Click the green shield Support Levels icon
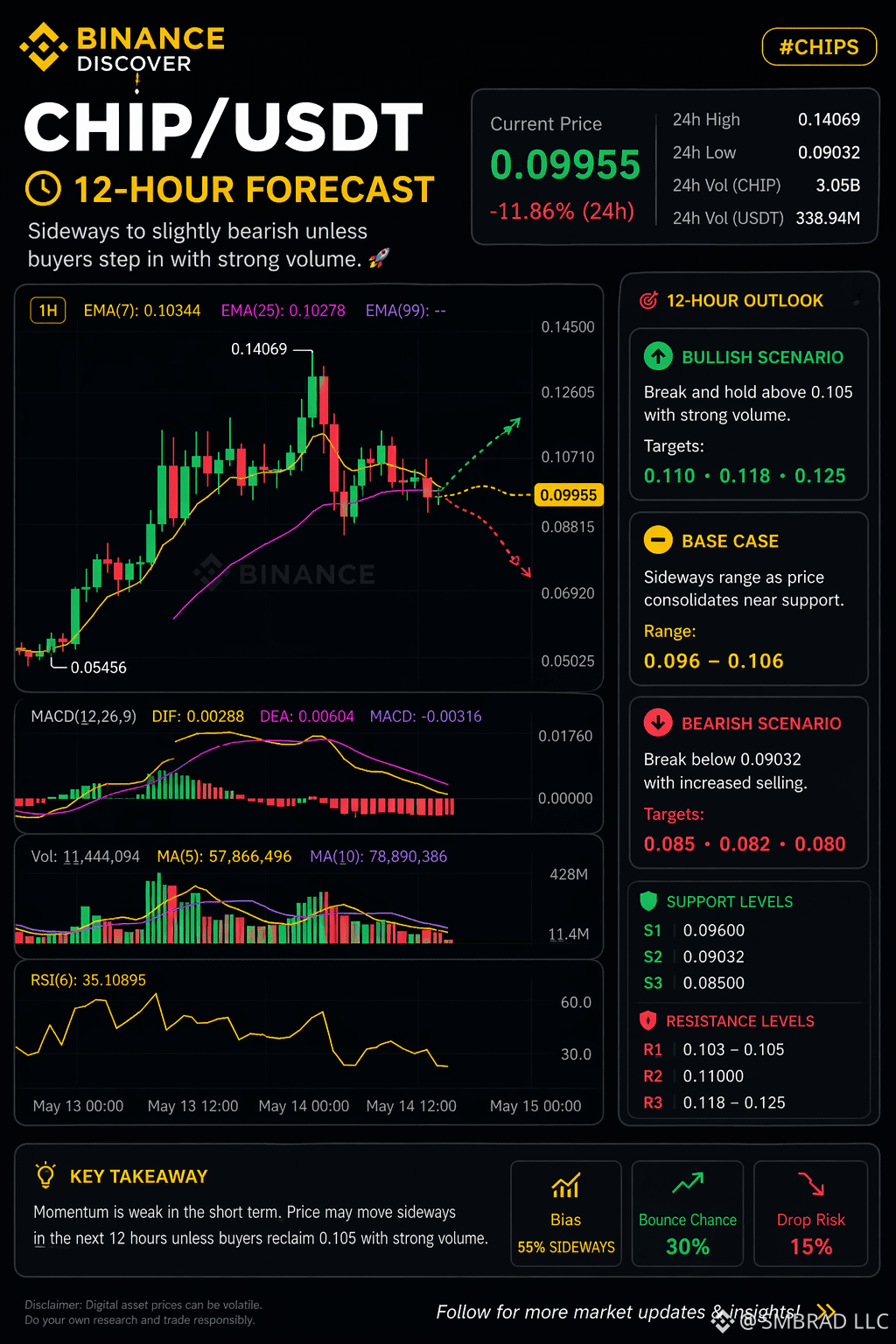 tap(648, 900)
